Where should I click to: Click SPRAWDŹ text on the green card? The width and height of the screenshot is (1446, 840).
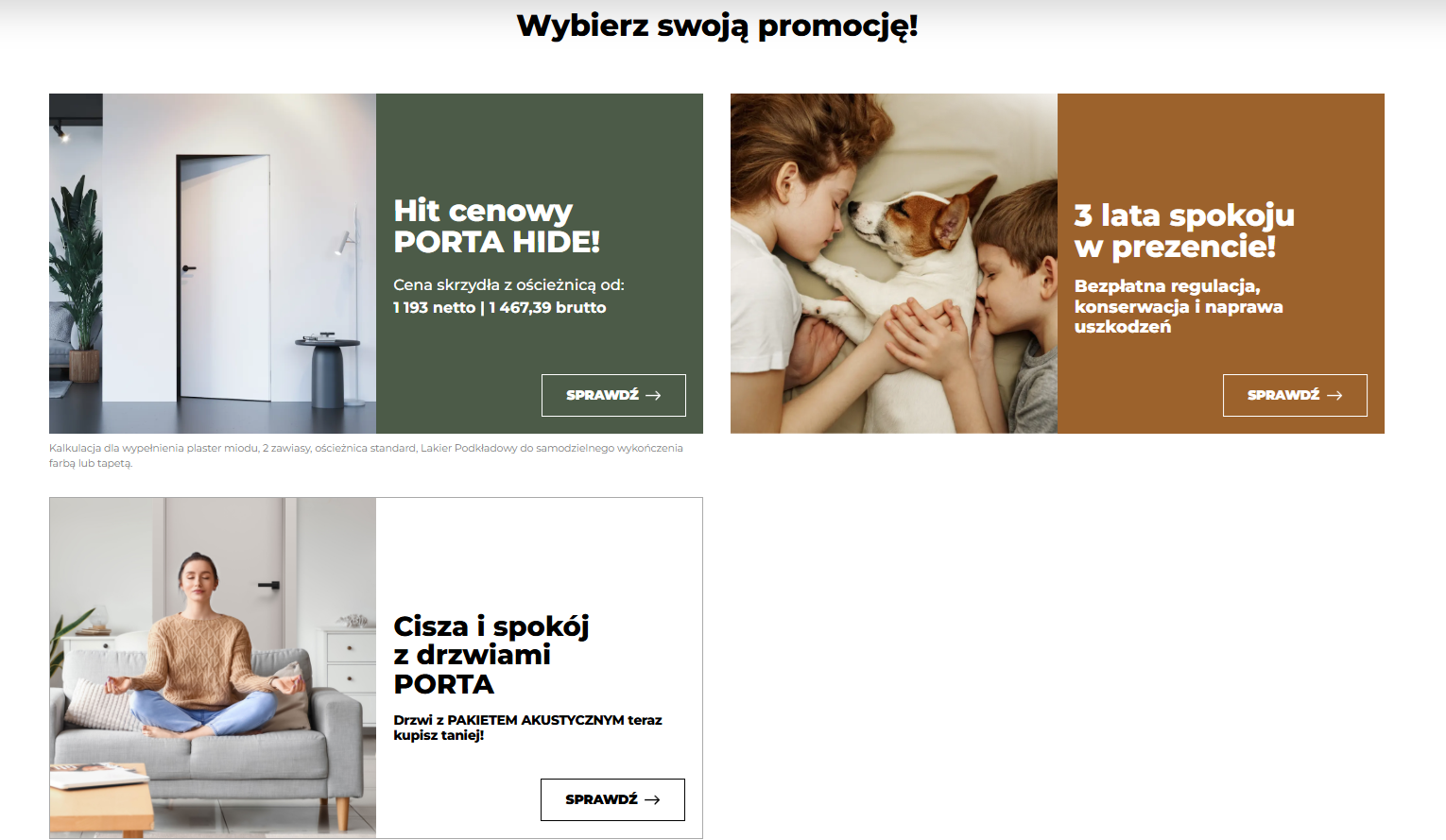602,395
